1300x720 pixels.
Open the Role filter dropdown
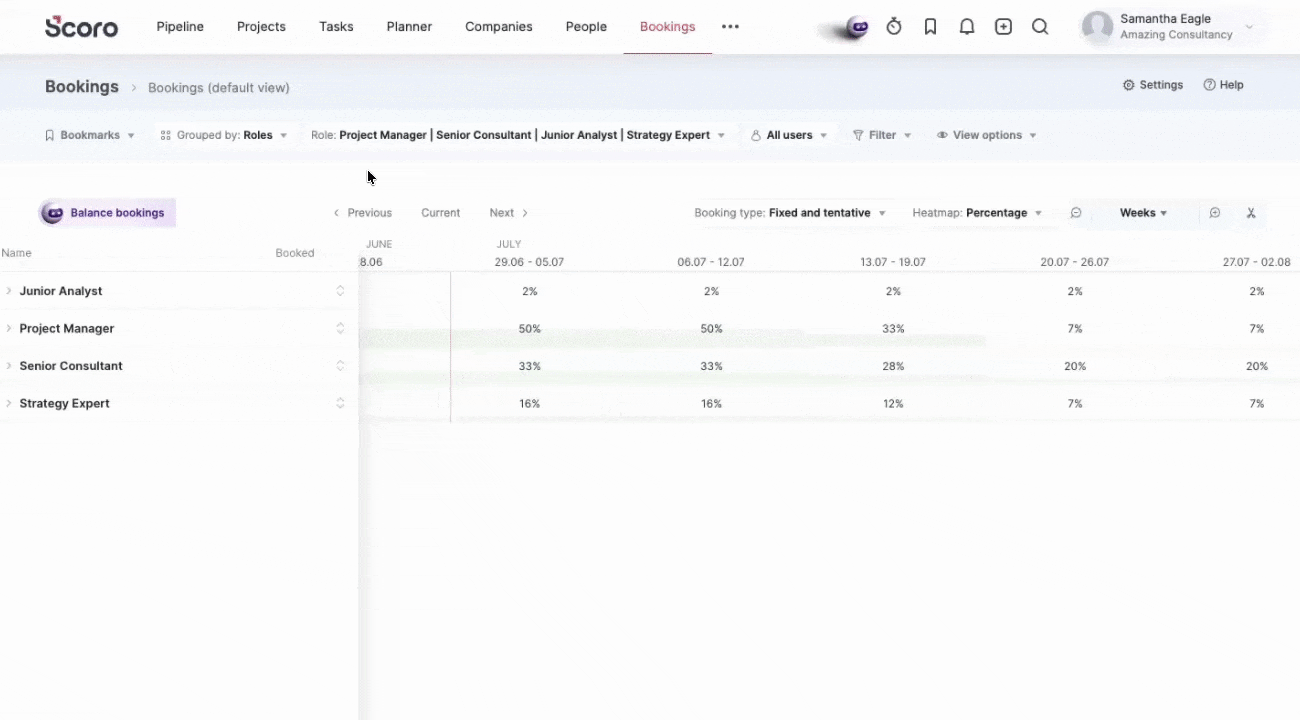click(x=518, y=135)
